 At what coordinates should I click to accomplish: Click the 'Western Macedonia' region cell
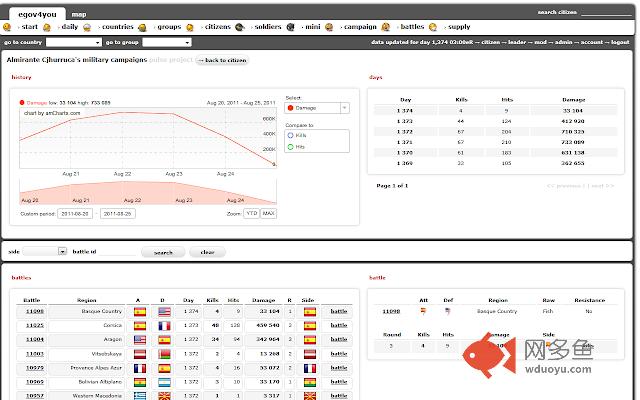[x=87, y=396]
